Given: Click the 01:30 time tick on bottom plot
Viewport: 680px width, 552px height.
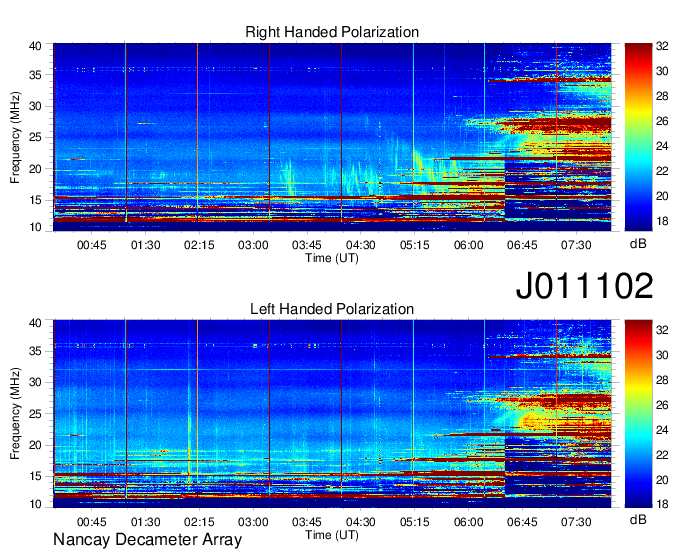Looking at the screenshot, I should point(146,522).
